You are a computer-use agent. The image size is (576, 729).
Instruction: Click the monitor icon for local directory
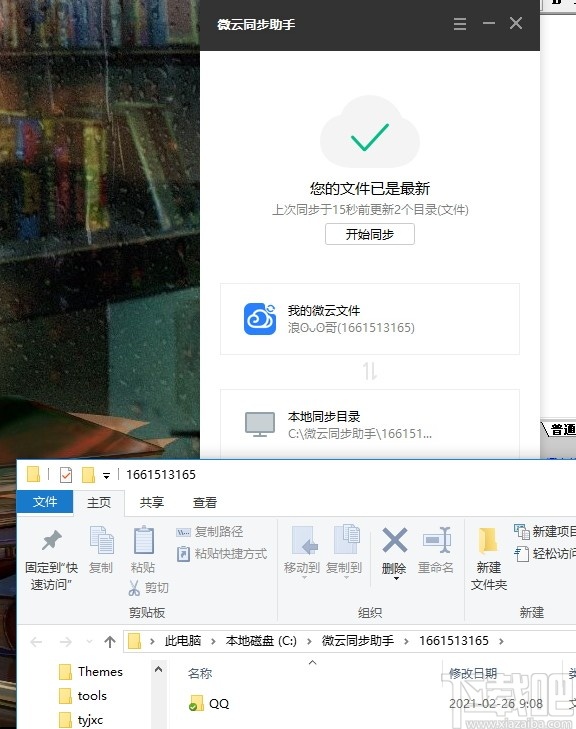tap(260, 424)
